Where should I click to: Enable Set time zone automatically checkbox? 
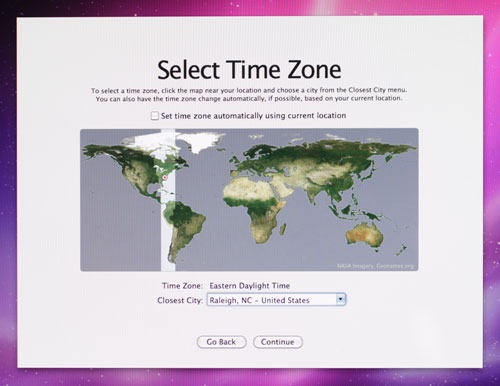pyautogui.click(x=155, y=116)
